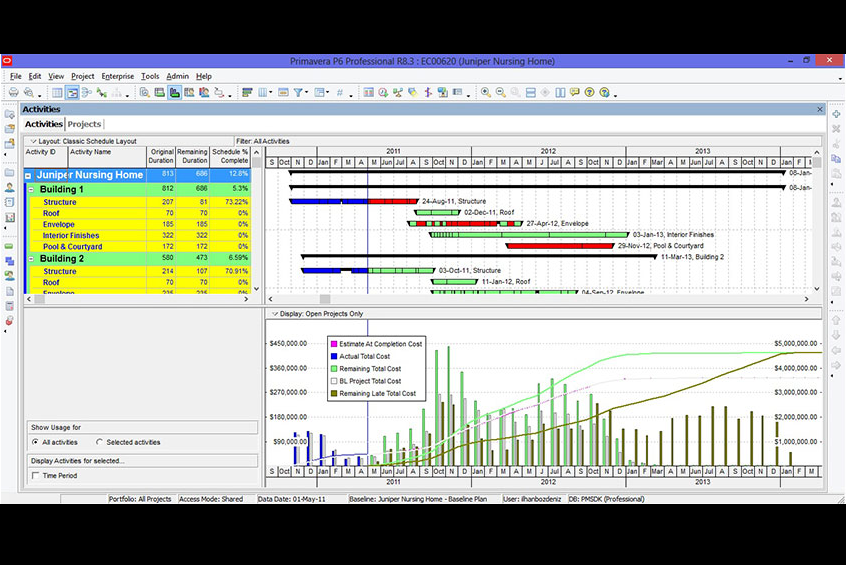Select the All activities radio button
The width and height of the screenshot is (846, 565).
(x=36, y=442)
